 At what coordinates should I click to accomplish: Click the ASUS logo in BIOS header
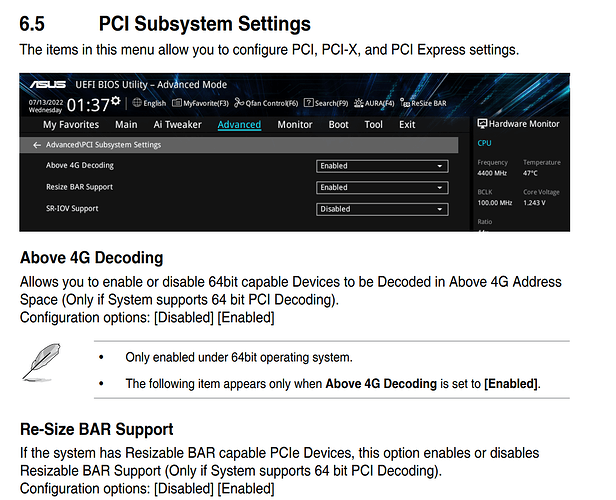tap(48, 84)
